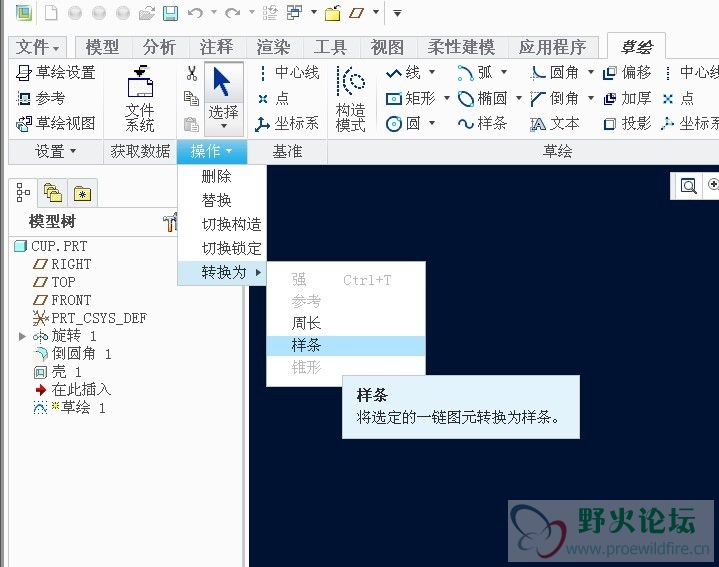Open the Folder Browser tab icon
Viewport: 719px width, 567px height.
tap(53, 193)
